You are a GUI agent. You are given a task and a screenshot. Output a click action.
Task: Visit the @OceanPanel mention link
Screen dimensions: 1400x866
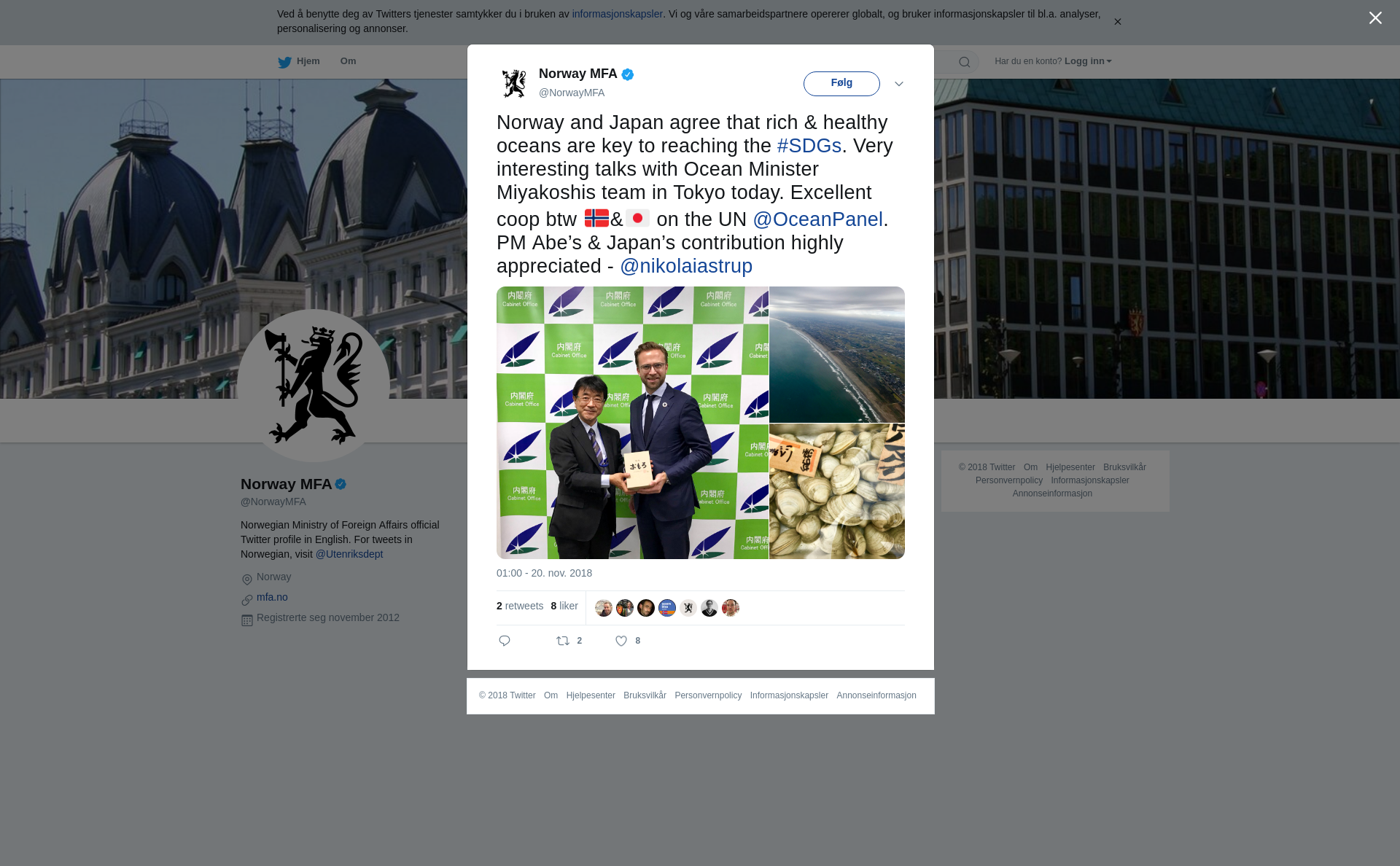coord(818,219)
